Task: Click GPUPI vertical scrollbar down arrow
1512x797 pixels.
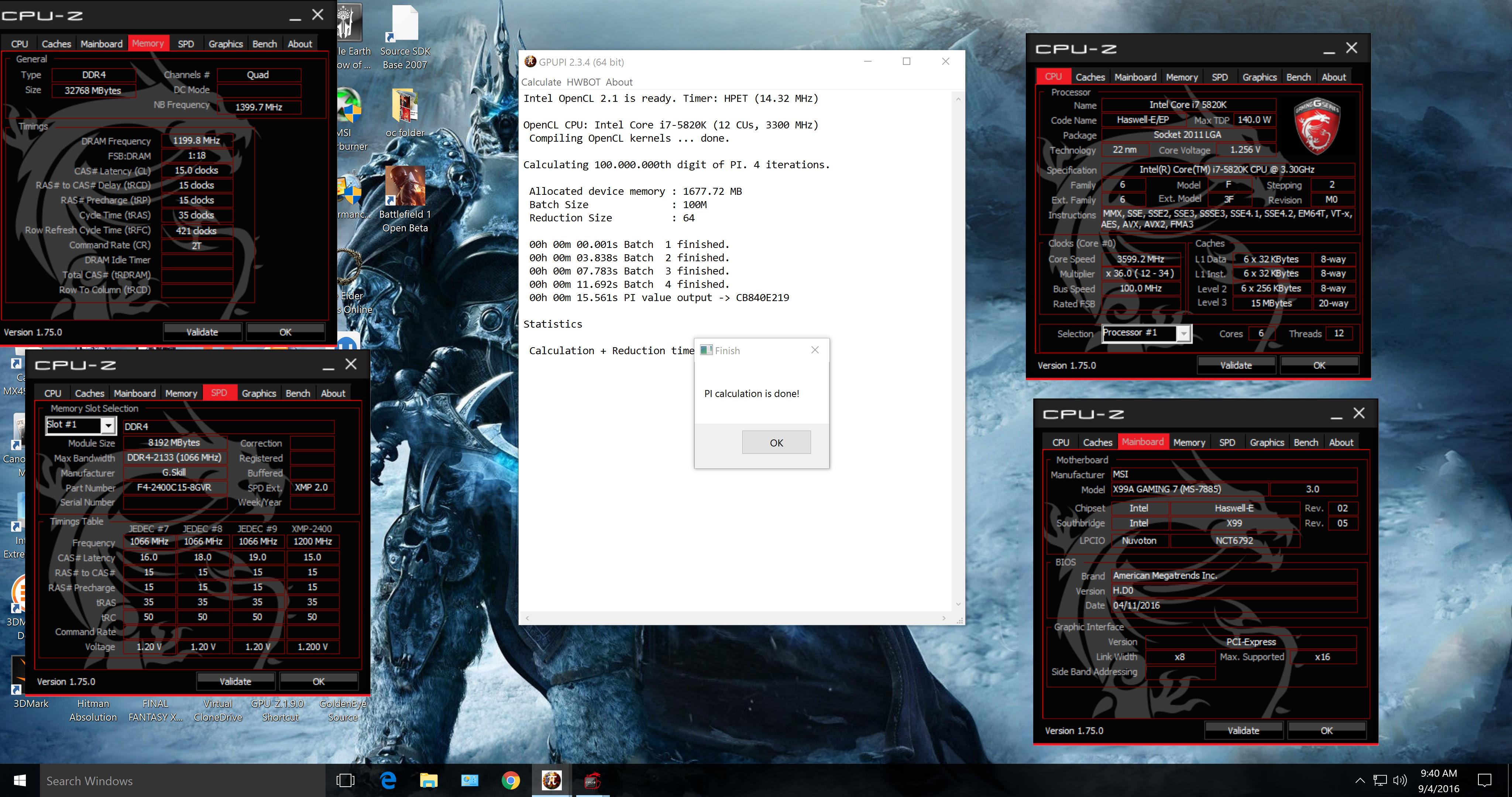Action: 958,604
